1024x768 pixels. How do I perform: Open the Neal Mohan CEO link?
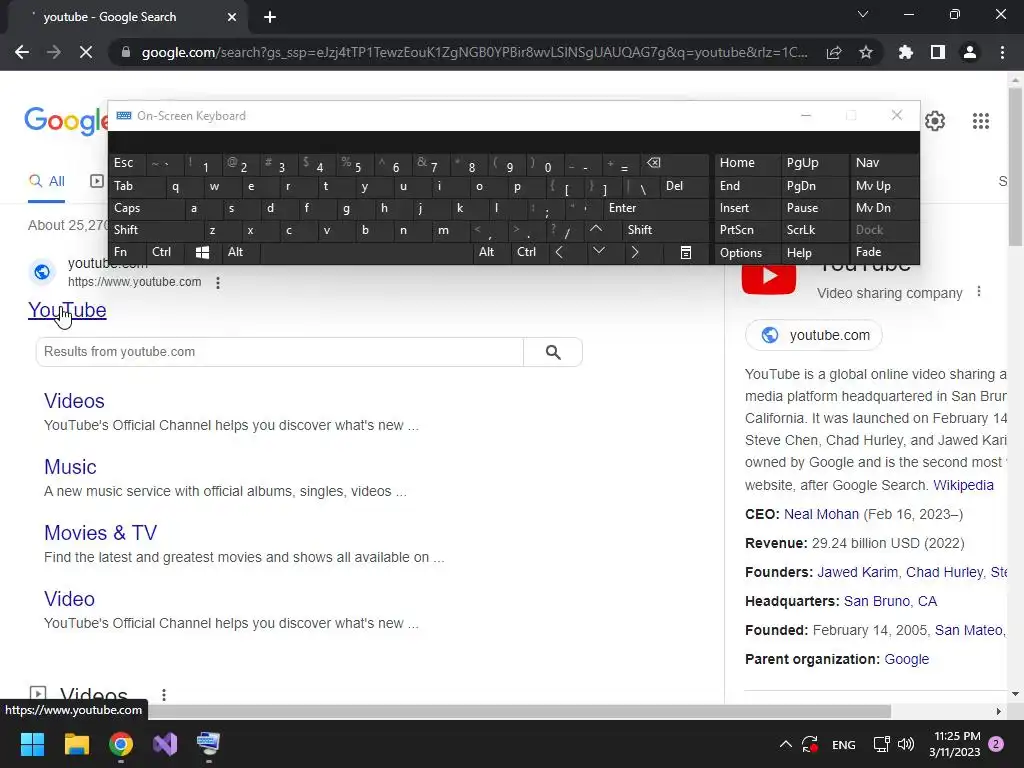pyautogui.click(x=822, y=514)
